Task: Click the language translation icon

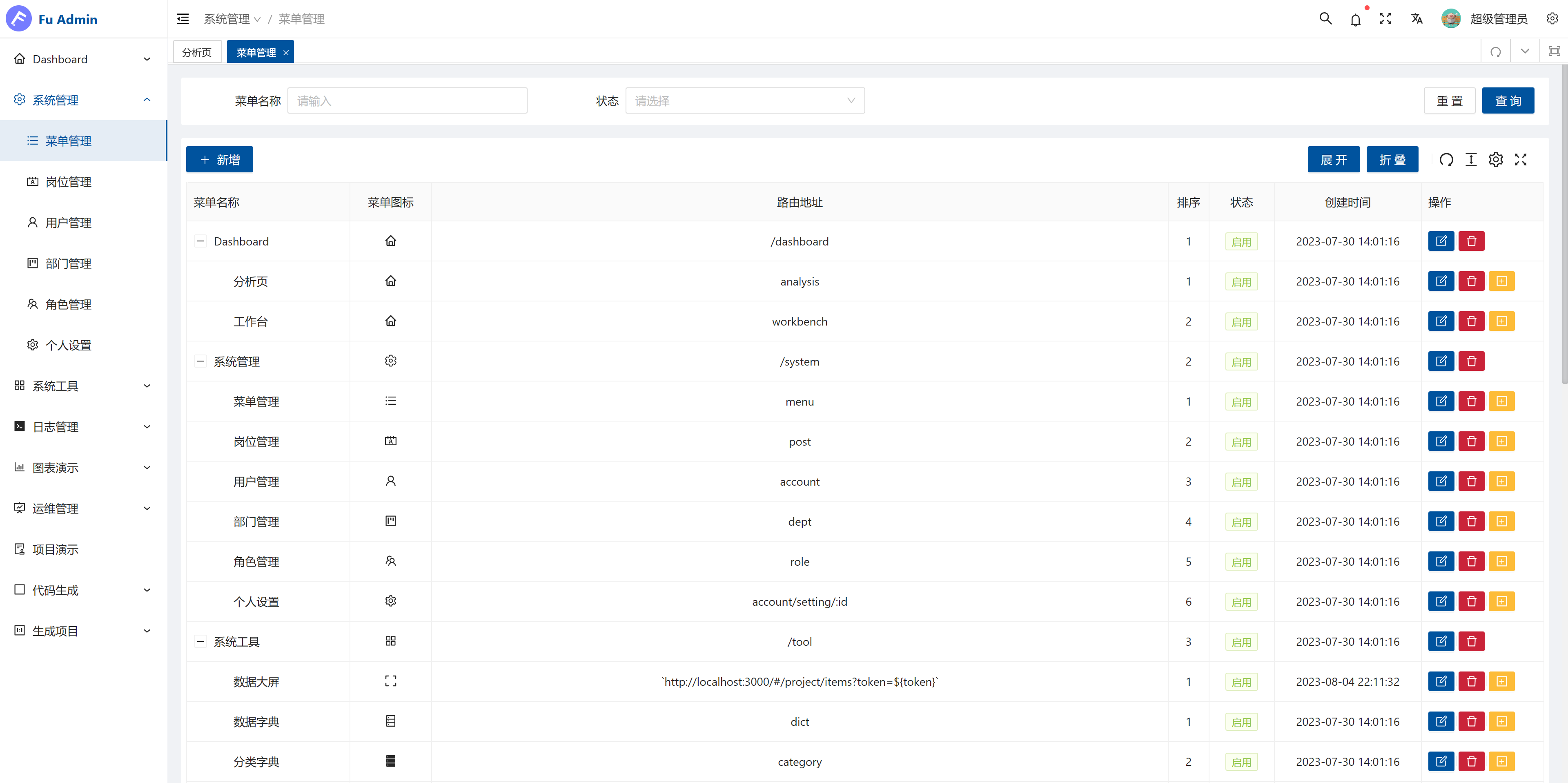Action: [x=1417, y=19]
